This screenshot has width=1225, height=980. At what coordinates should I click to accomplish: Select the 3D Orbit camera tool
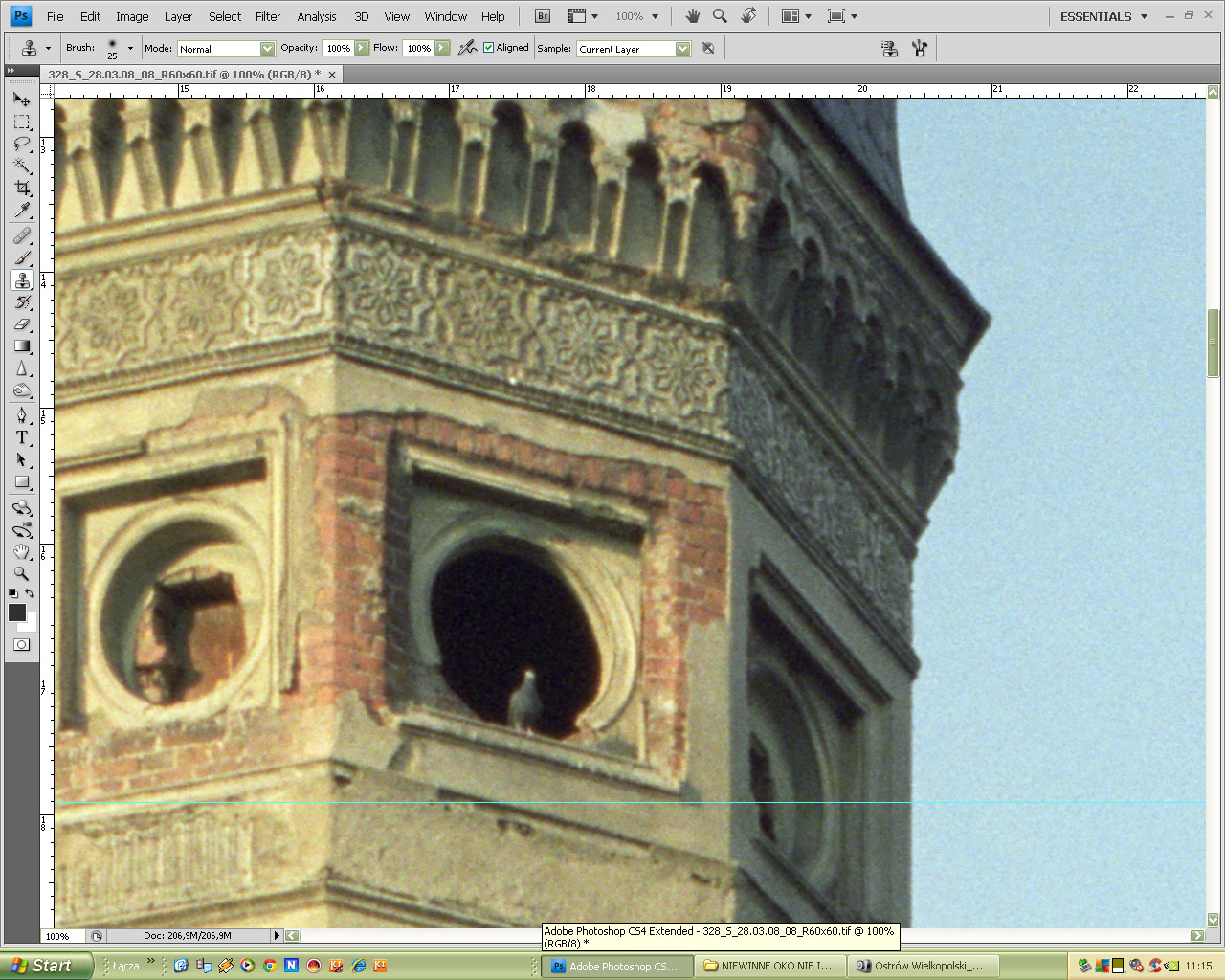[x=21, y=529]
